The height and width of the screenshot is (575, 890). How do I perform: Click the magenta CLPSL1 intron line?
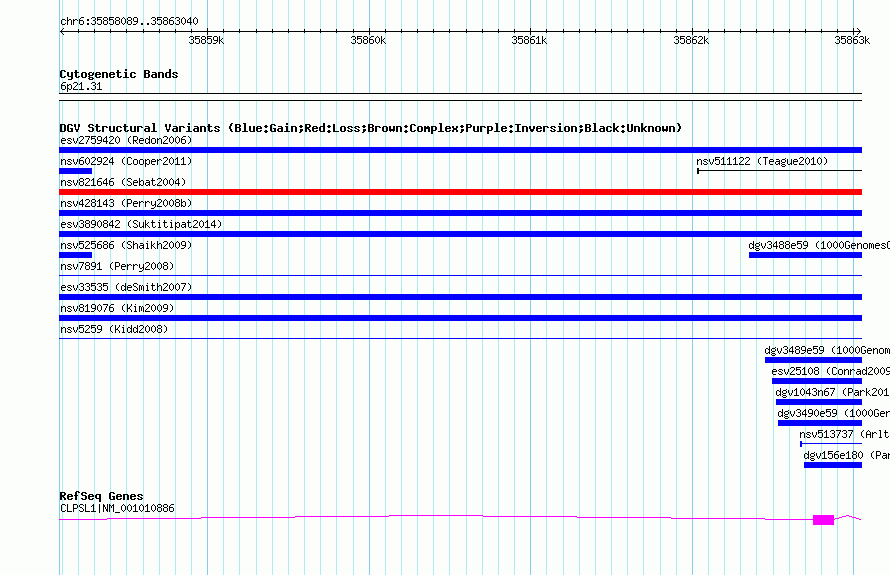435,515
